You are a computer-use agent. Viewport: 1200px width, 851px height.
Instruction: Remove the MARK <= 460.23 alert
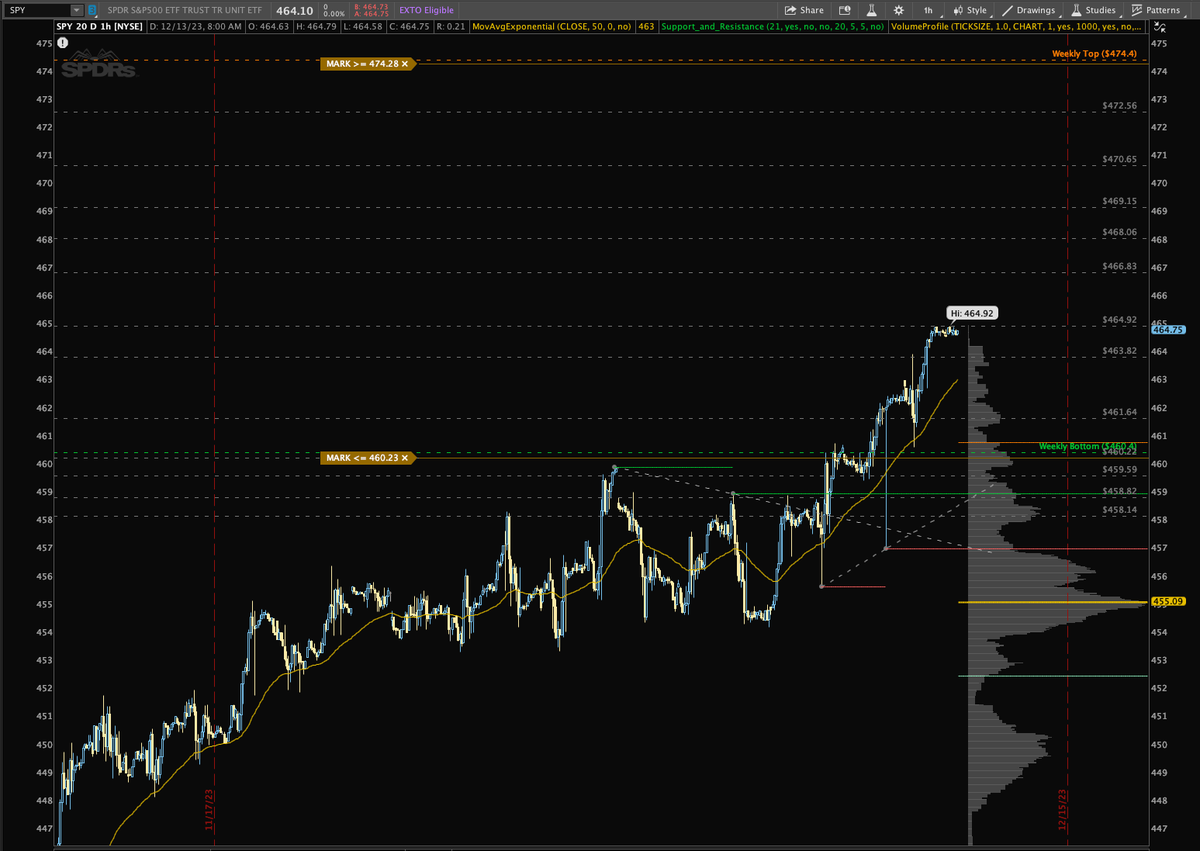407,457
